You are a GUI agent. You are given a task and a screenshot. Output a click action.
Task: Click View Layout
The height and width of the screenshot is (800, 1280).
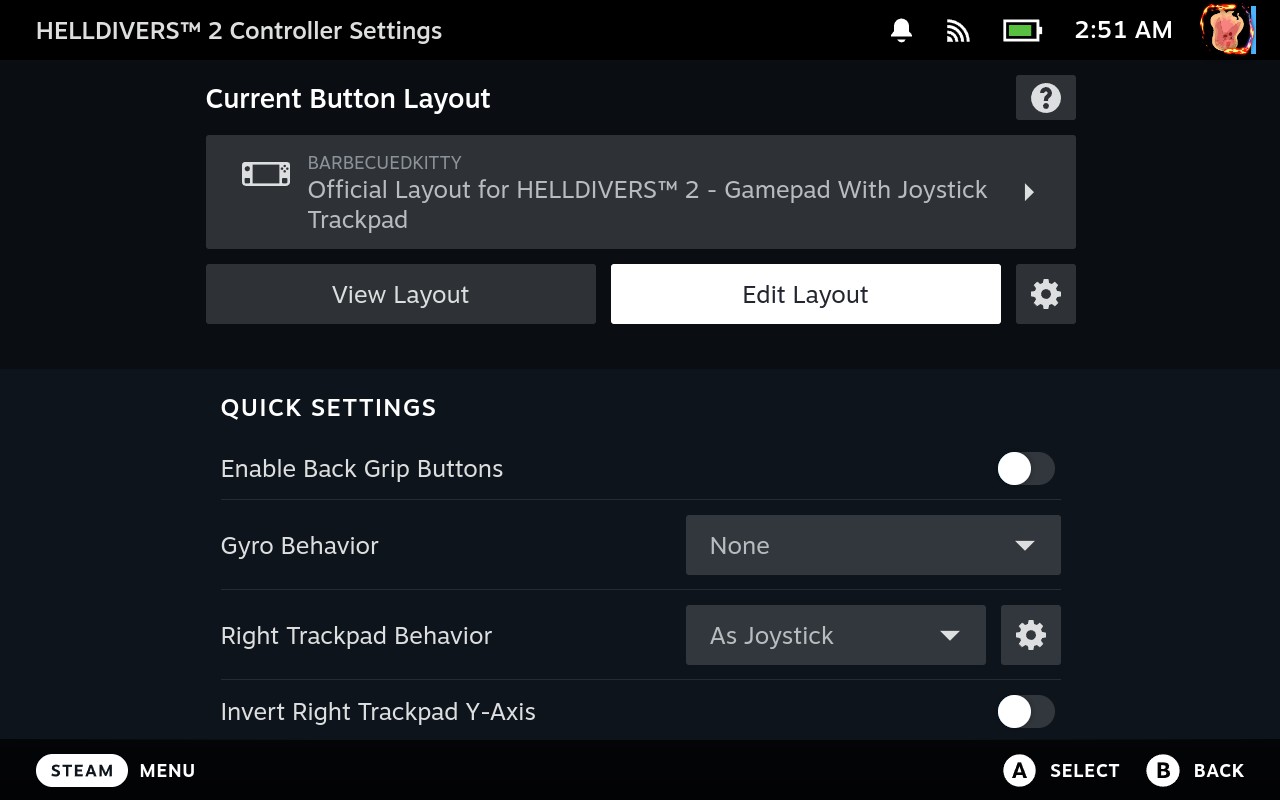400,294
